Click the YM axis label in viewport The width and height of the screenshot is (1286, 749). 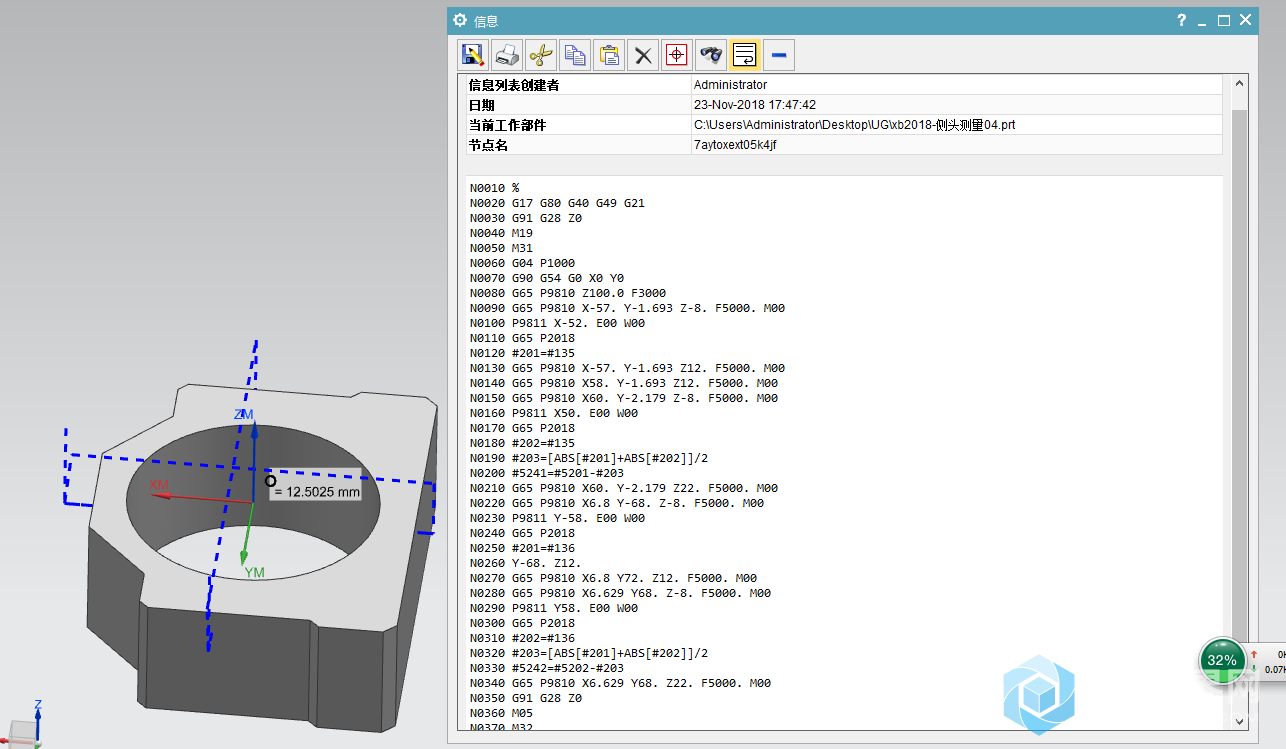(255, 573)
